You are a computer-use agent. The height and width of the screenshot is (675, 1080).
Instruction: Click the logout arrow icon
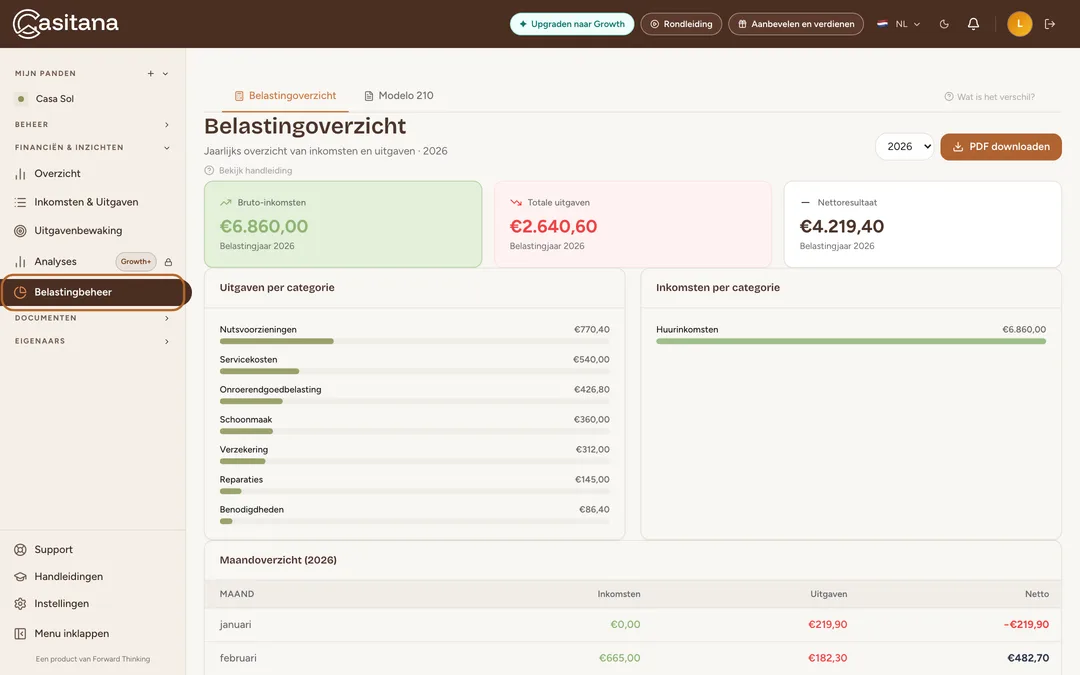point(1050,24)
